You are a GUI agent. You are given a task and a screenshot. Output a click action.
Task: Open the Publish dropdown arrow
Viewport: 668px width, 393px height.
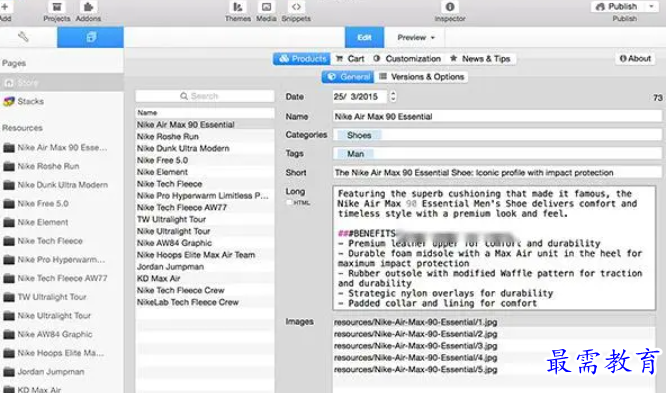click(x=651, y=6)
